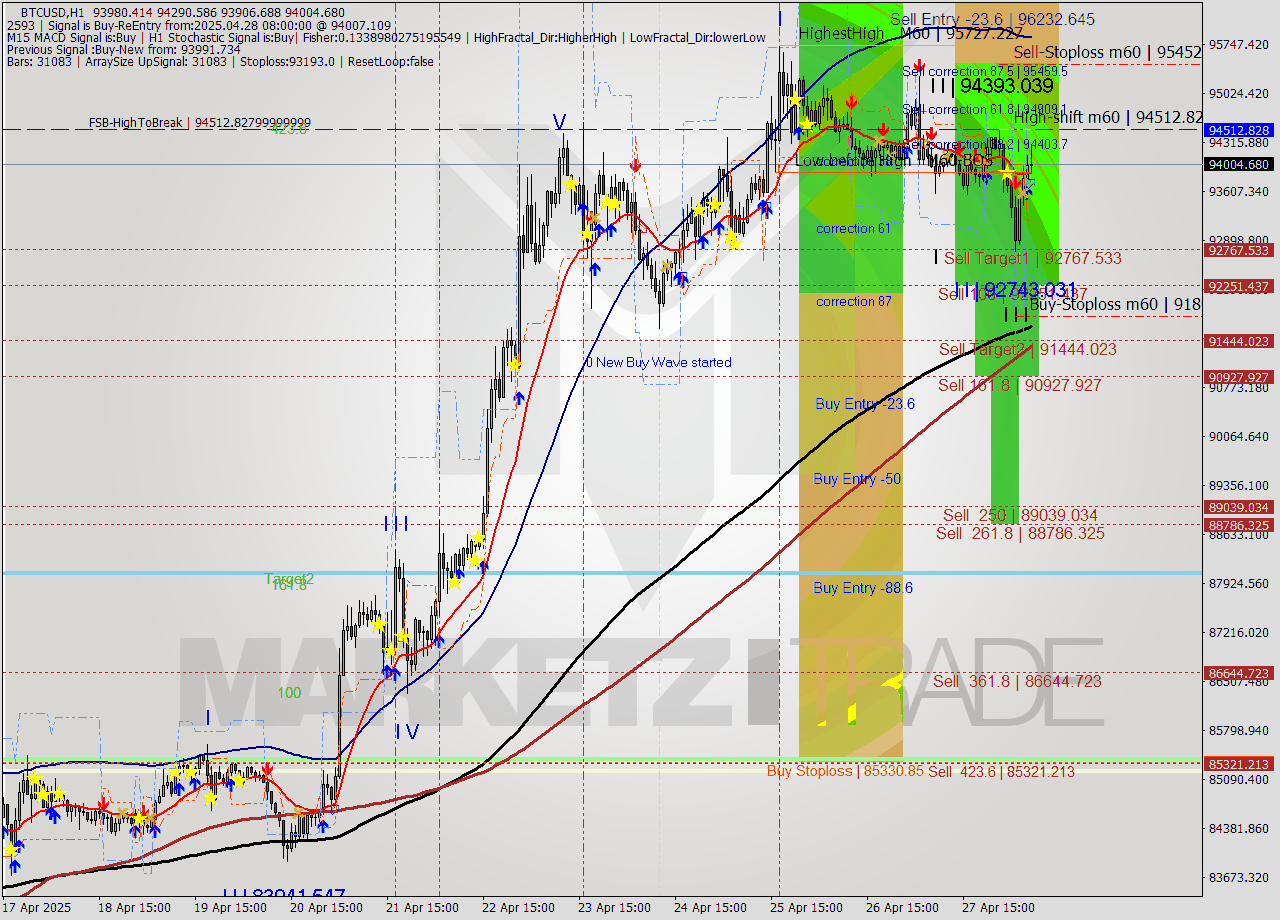Viewport: 1280px width, 920px height.
Task: Click the V wave label above the chart peak
Action: click(559, 122)
